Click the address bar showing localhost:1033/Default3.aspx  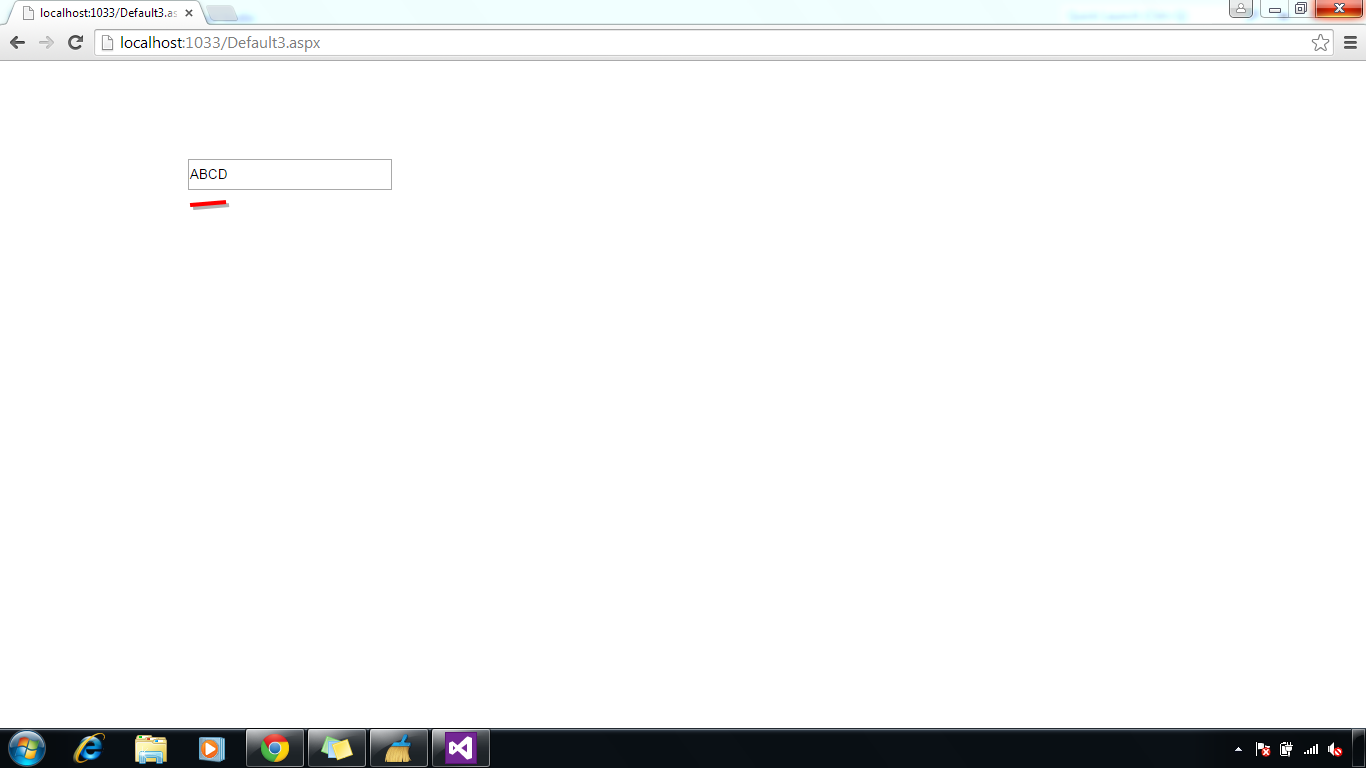[x=713, y=42]
